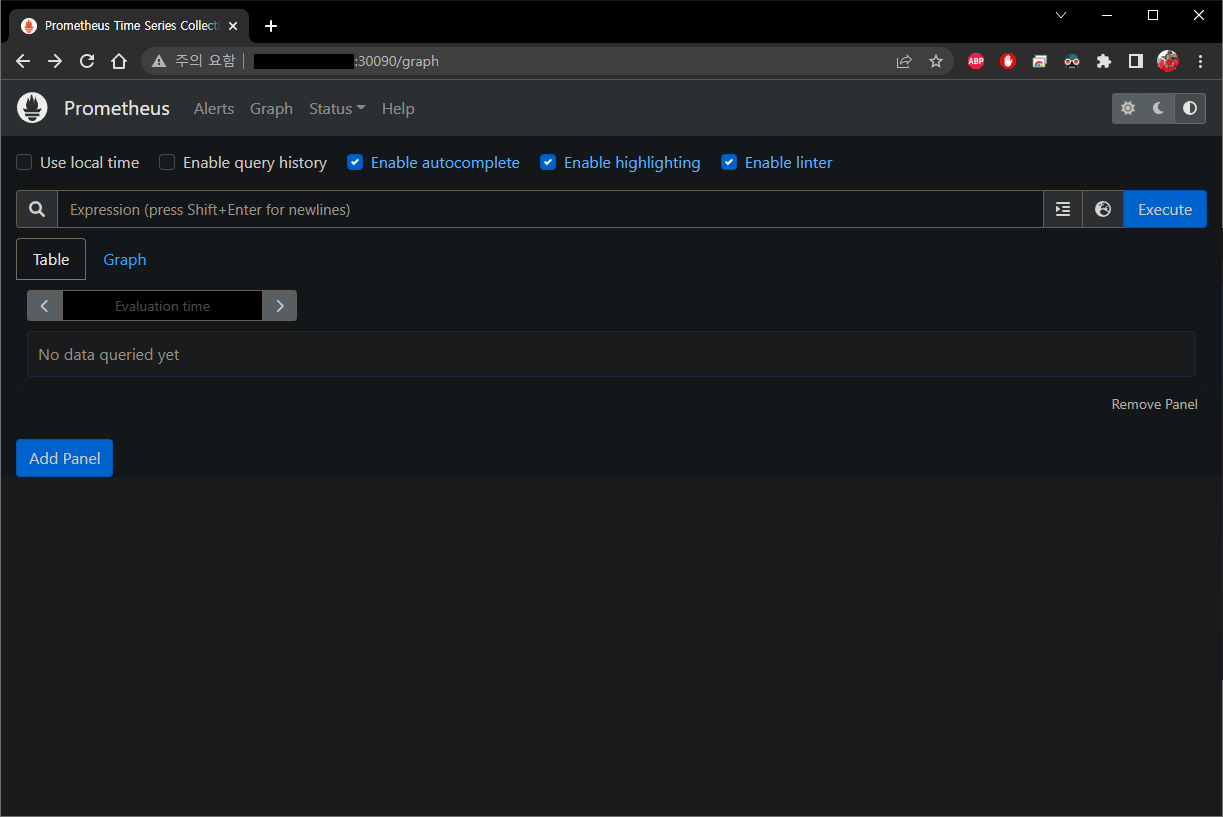Click the not-secure warning triangle icon
1223x817 pixels.
tap(159, 61)
